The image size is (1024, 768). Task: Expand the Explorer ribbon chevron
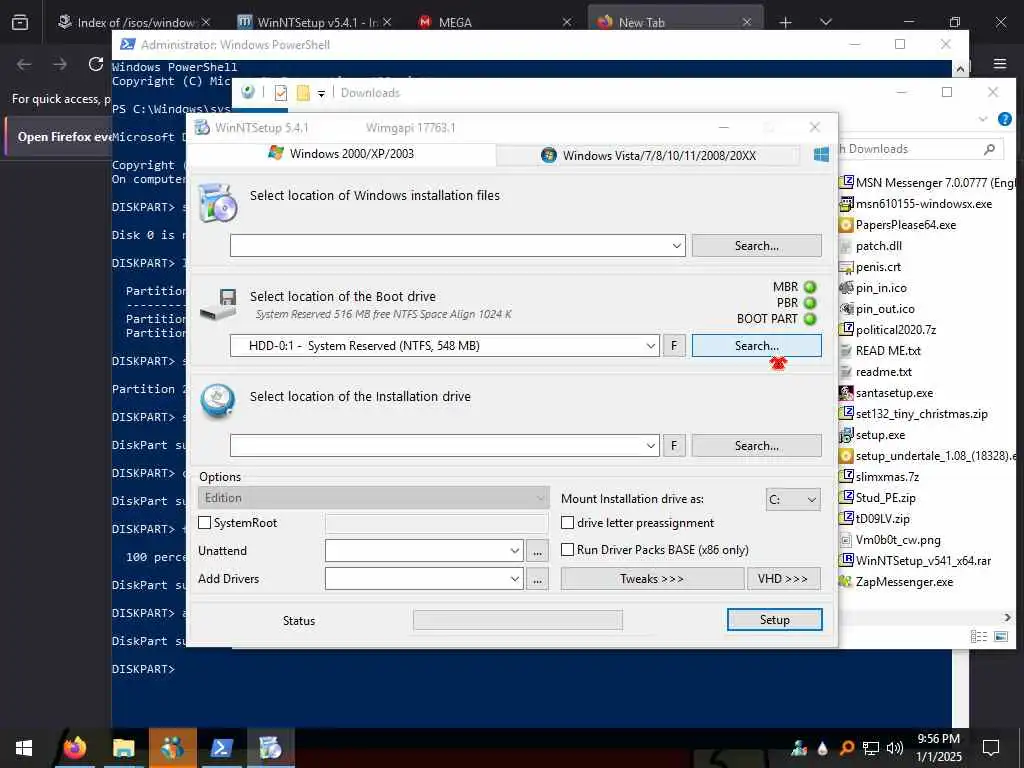[x=983, y=119]
